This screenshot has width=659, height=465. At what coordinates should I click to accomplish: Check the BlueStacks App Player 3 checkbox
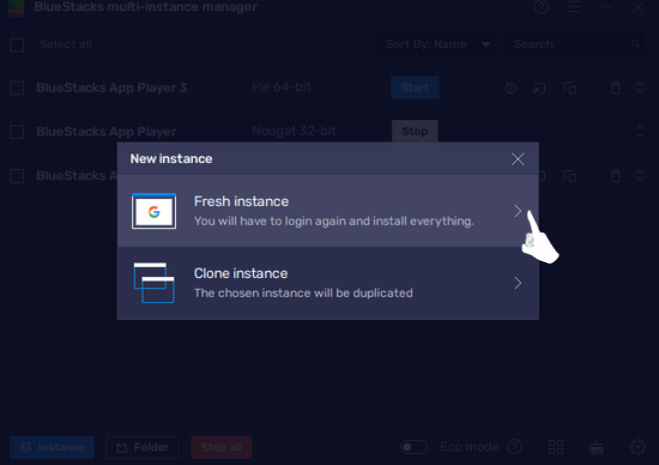pos(17,88)
